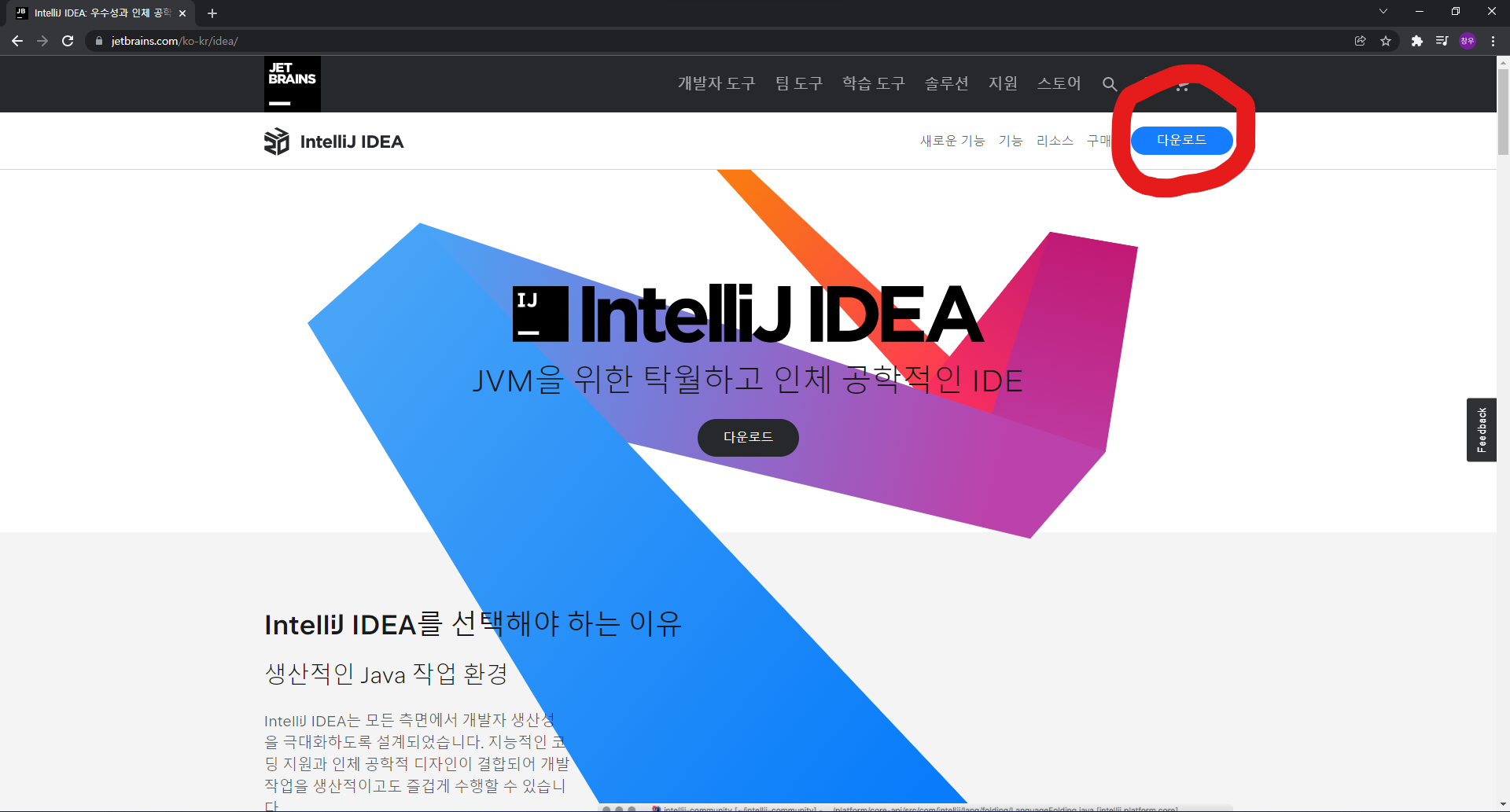The width and height of the screenshot is (1510, 812).
Task: Open the 학습 도구 menu
Action: [874, 83]
